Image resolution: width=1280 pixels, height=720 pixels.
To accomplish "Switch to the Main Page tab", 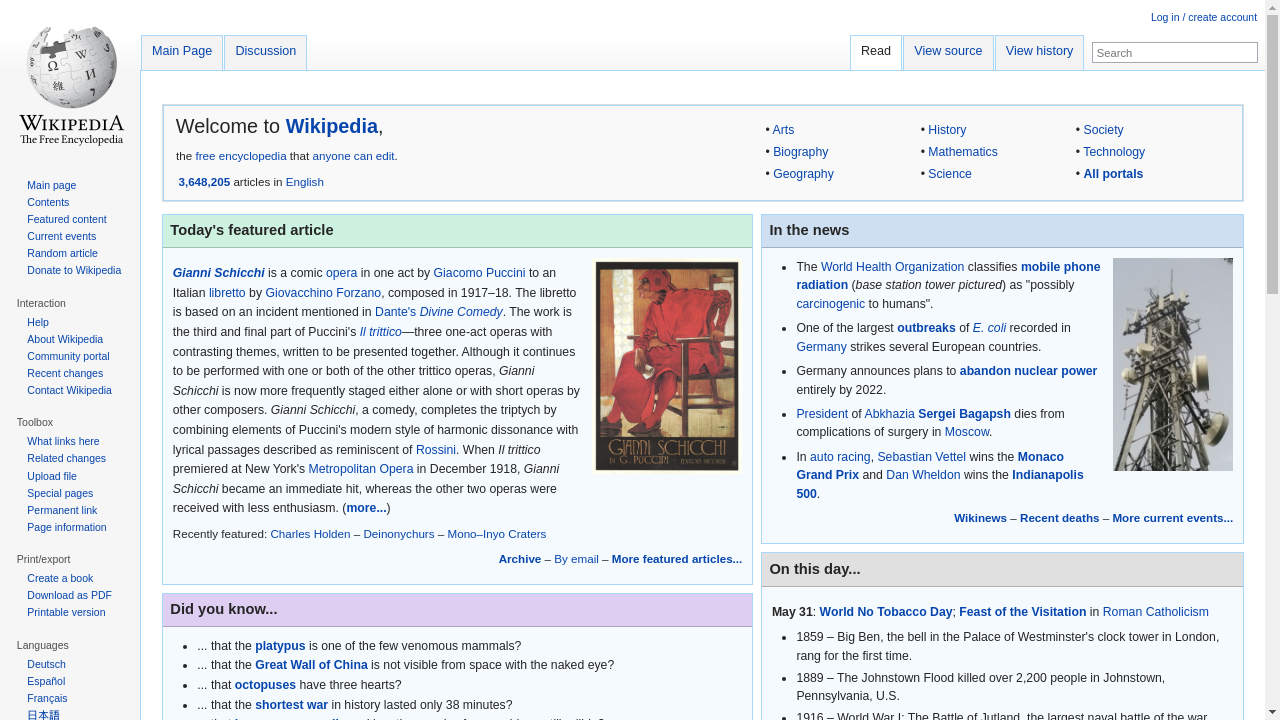I will (x=182, y=51).
